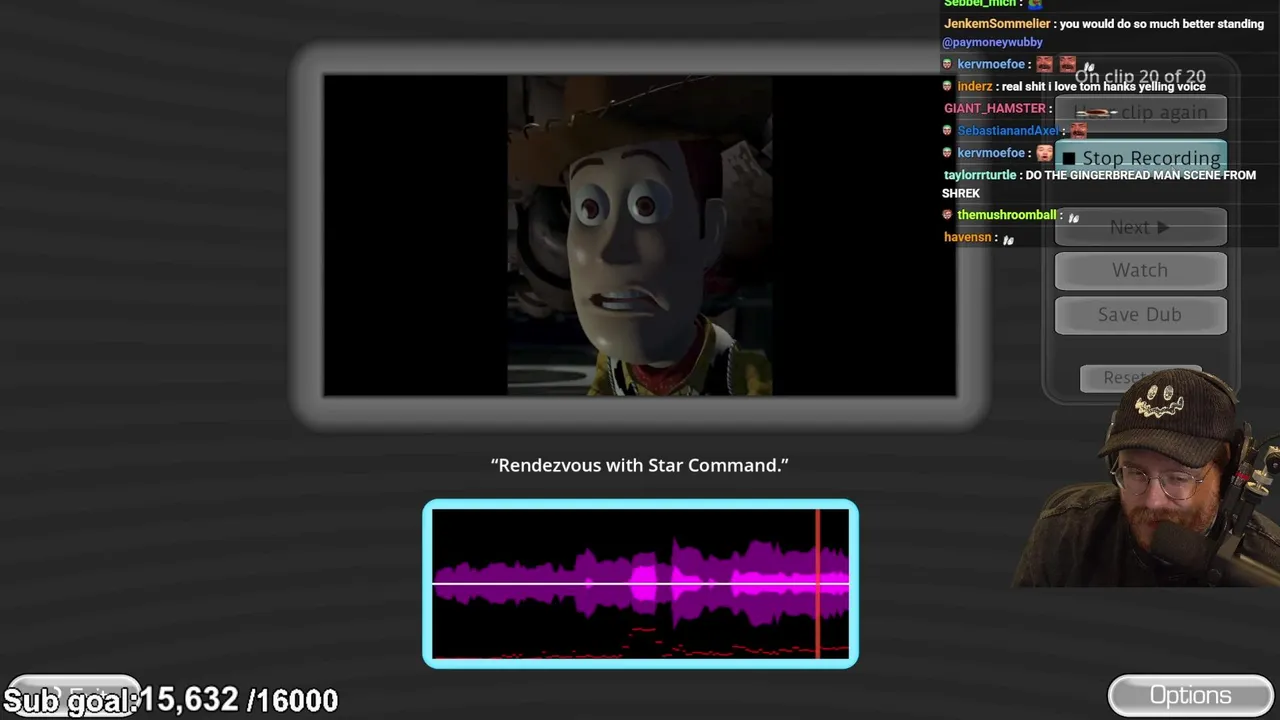Click the @paymoneywubby mention in chat

click(992, 42)
